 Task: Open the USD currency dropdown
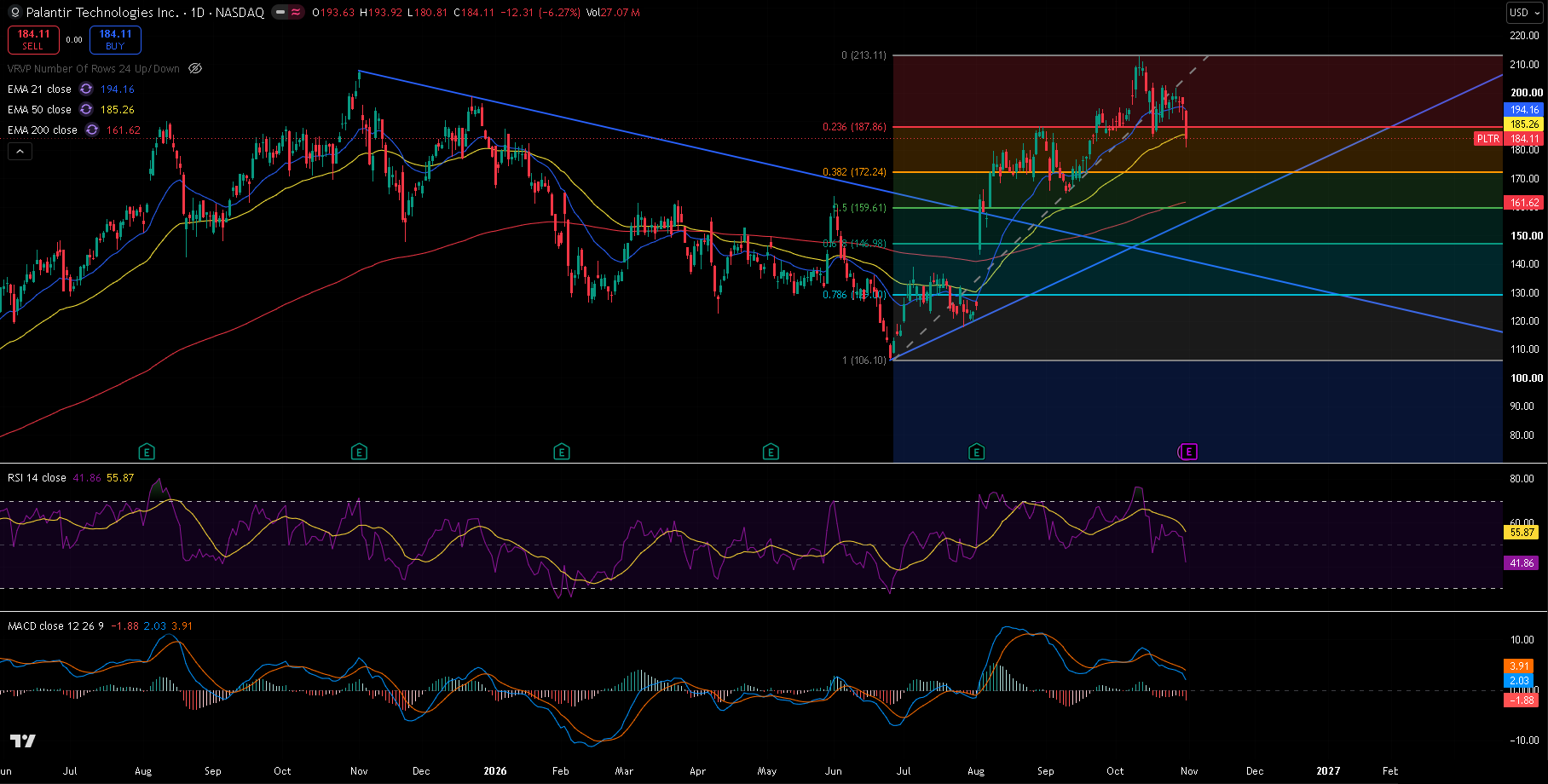point(1525,13)
